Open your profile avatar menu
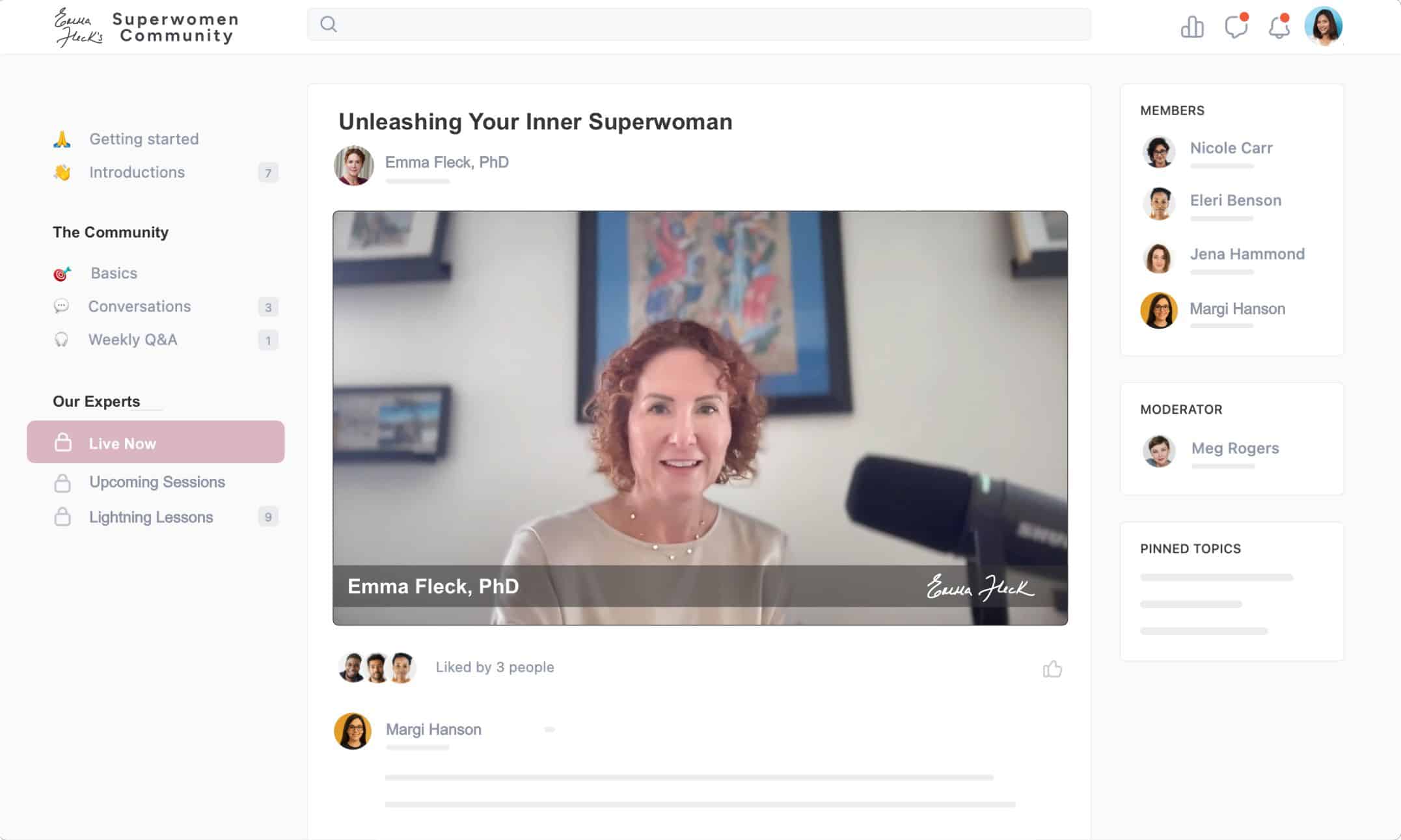1401x840 pixels. click(1323, 27)
